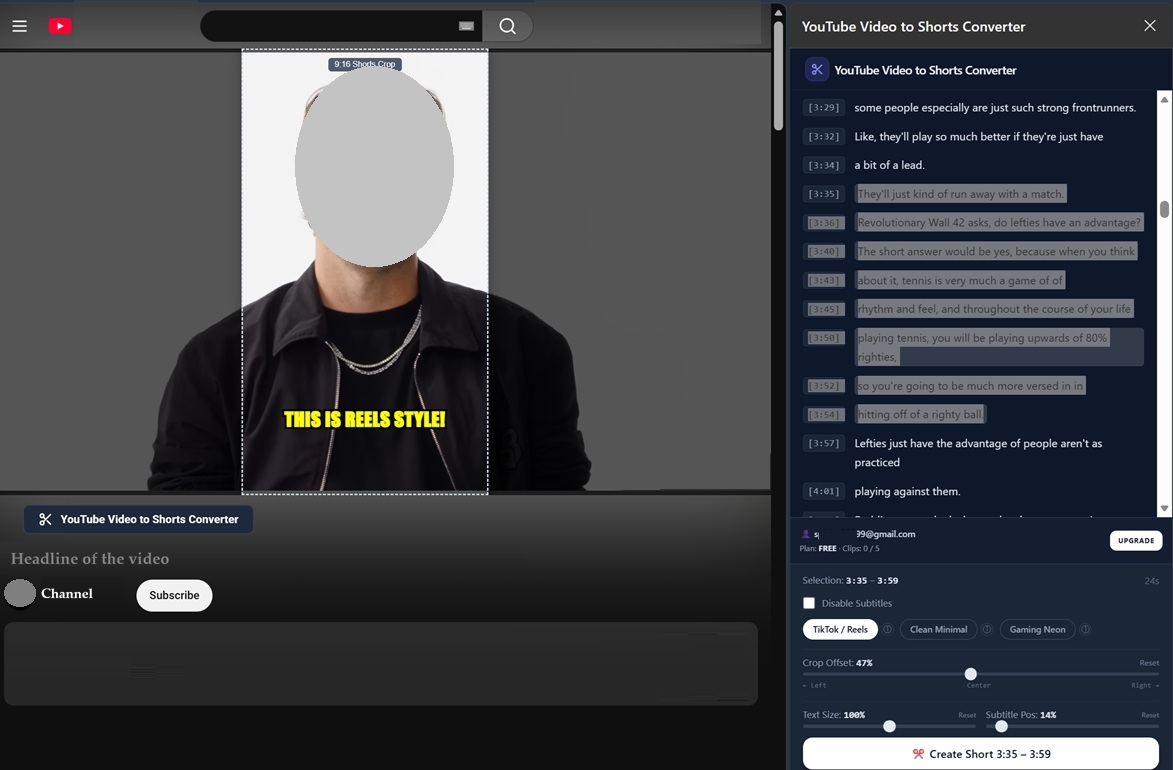This screenshot has width=1173, height=770.
Task: Click the [3:36] timestamp
Action: 824,223
